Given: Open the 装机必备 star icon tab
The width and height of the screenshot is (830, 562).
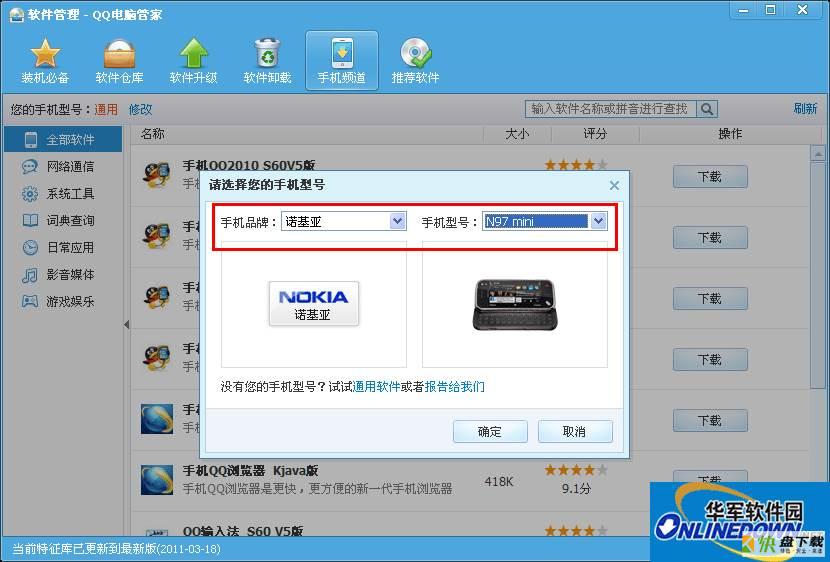Looking at the screenshot, I should coord(45,61).
